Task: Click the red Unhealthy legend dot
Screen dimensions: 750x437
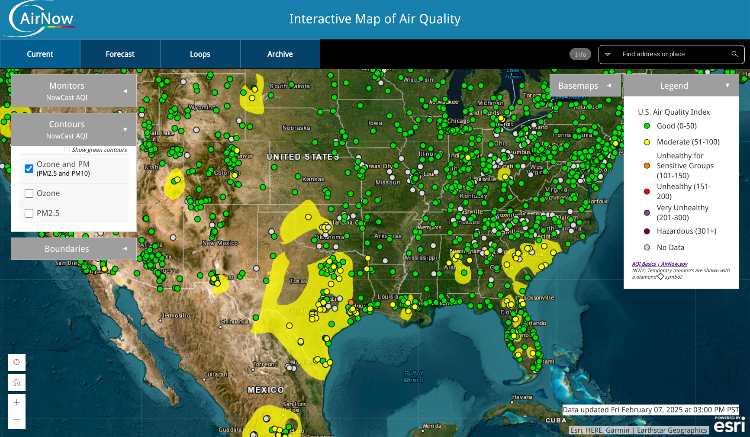Action: click(647, 191)
